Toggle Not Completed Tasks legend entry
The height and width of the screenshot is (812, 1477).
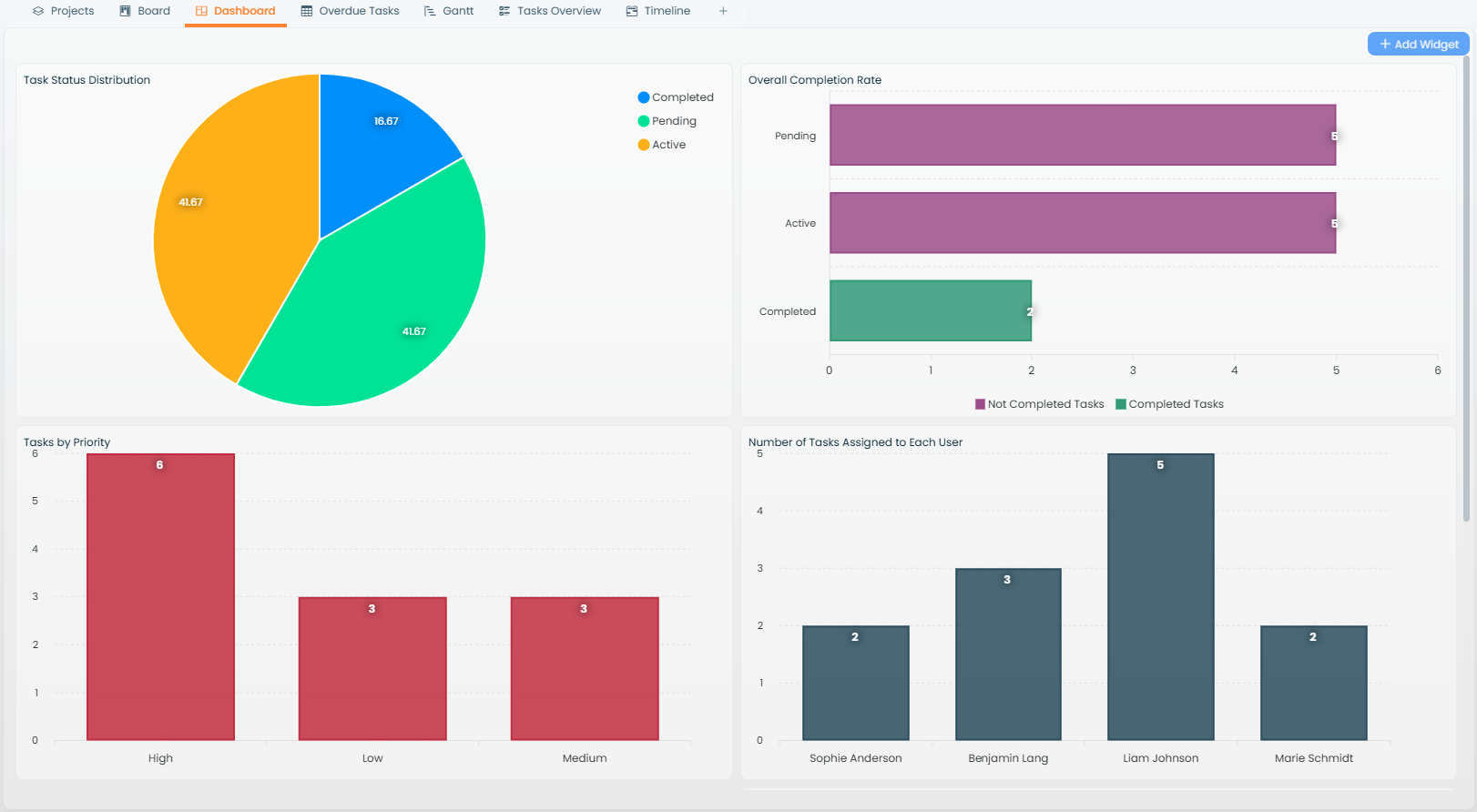(1039, 404)
